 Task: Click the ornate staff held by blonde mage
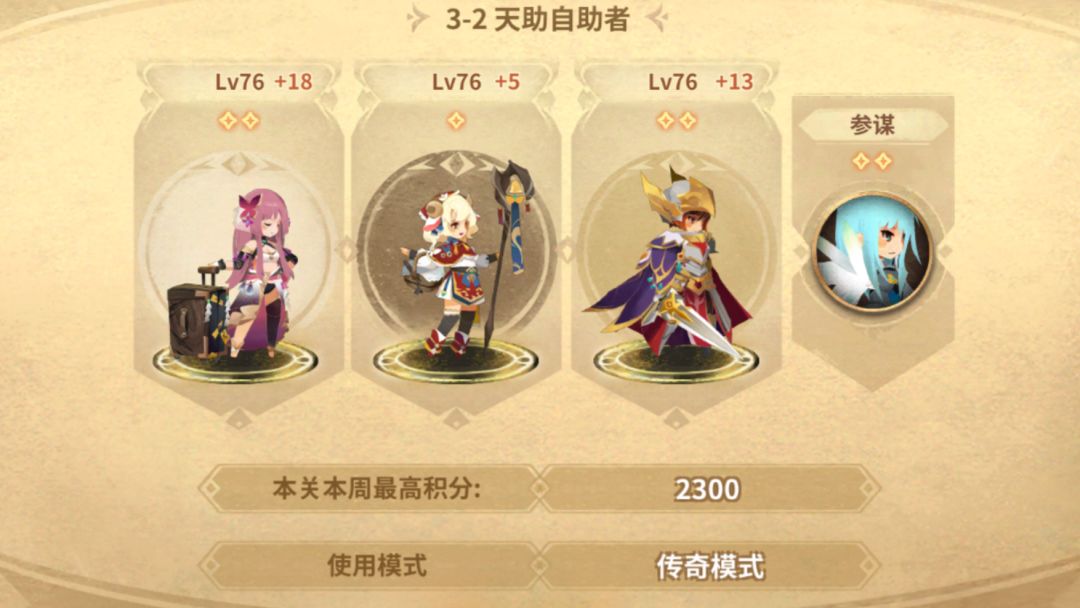tap(508, 248)
